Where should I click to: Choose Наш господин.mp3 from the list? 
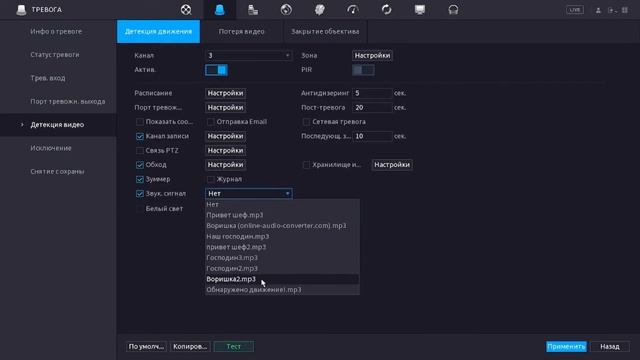coord(282,236)
